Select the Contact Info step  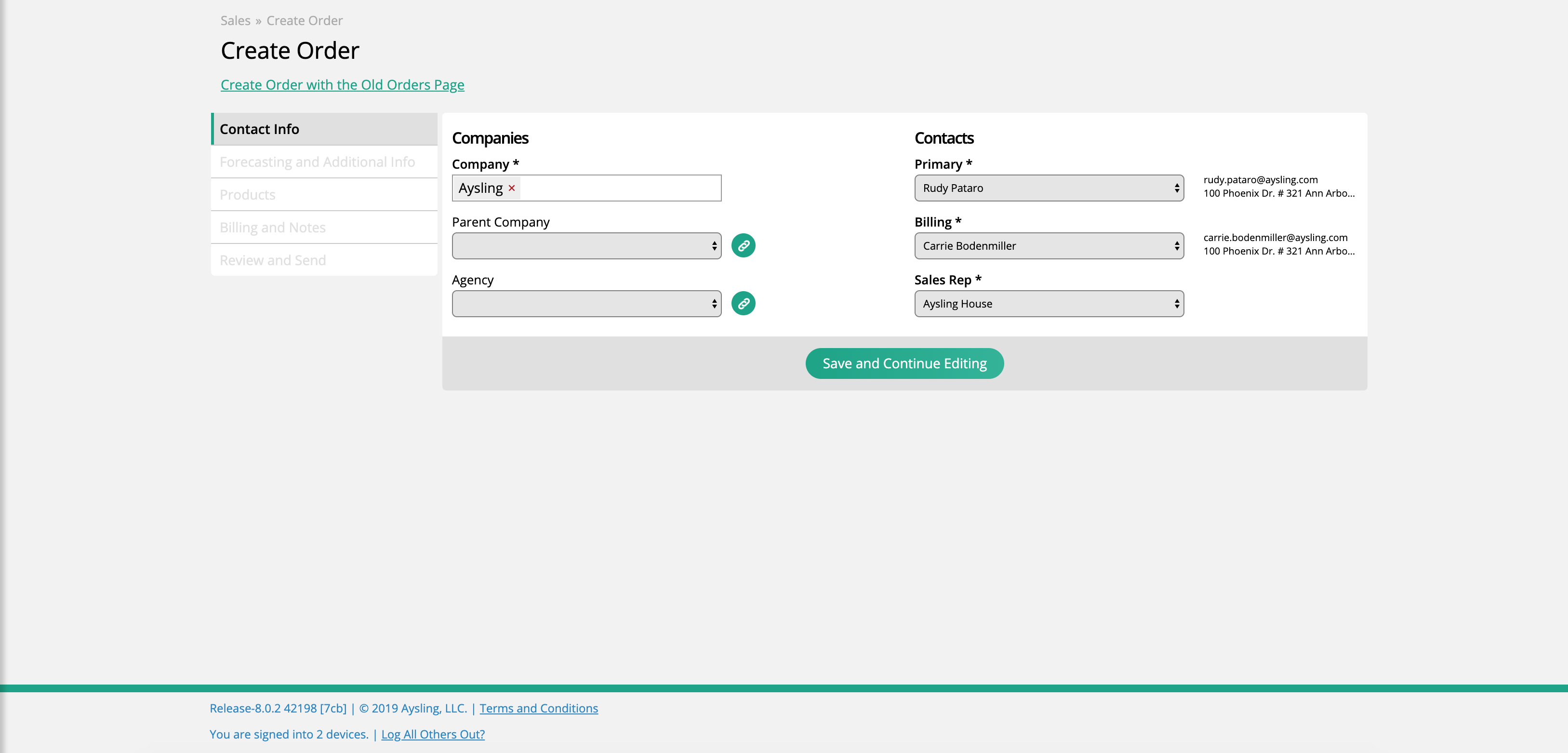tap(324, 129)
